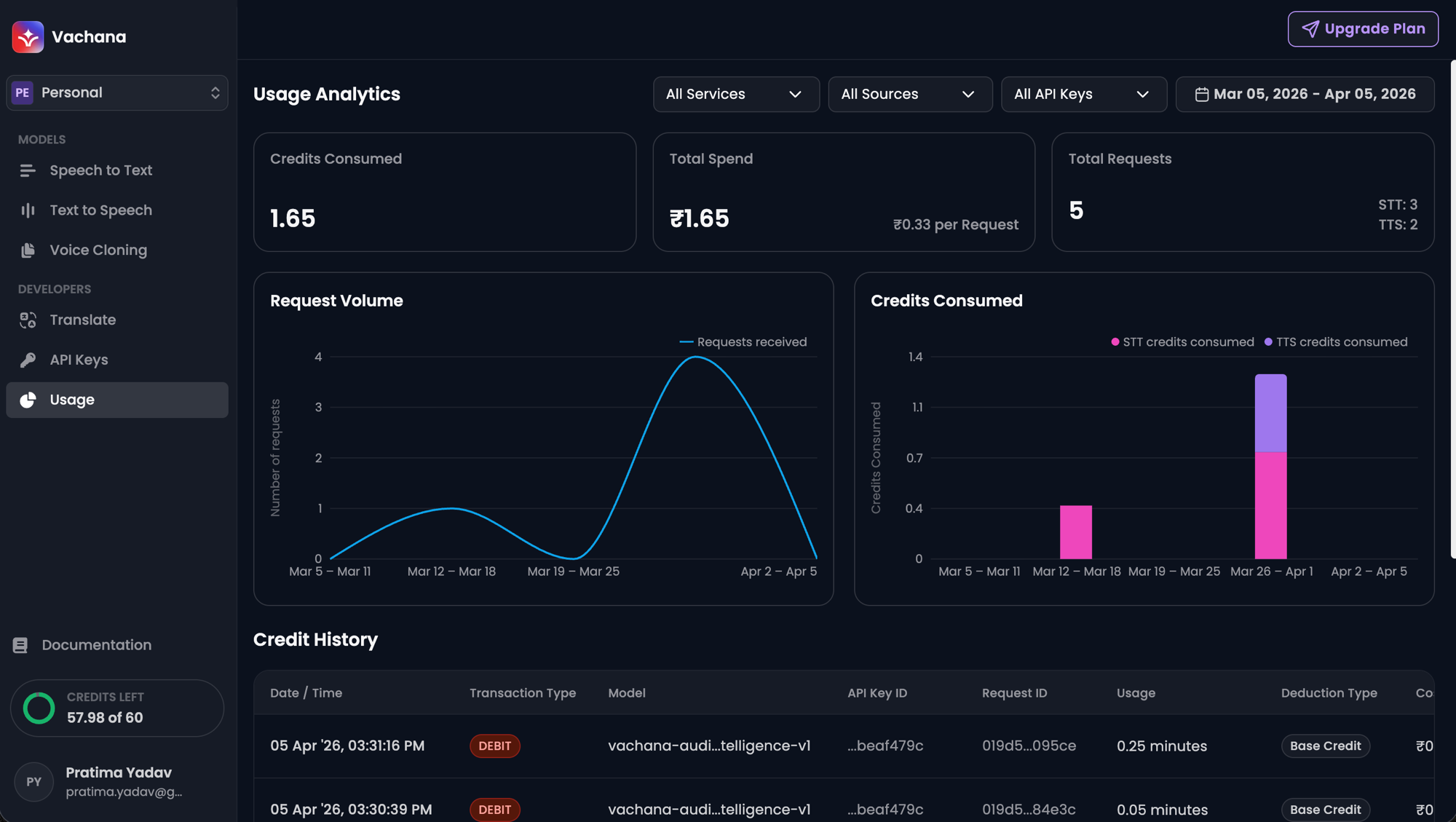Toggle the Requests received legend entry

[x=743, y=341]
